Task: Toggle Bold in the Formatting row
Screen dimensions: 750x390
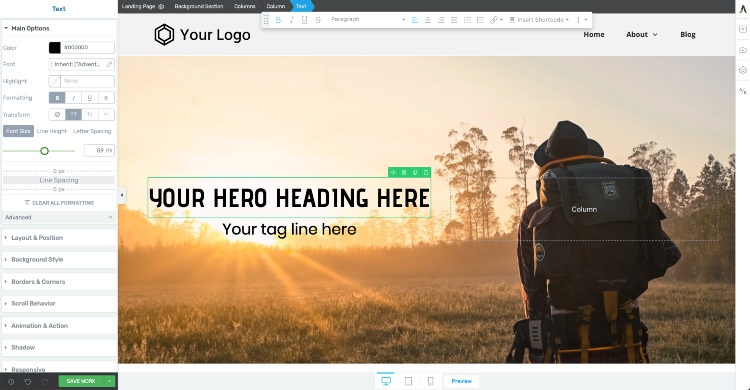Action: tap(57, 98)
